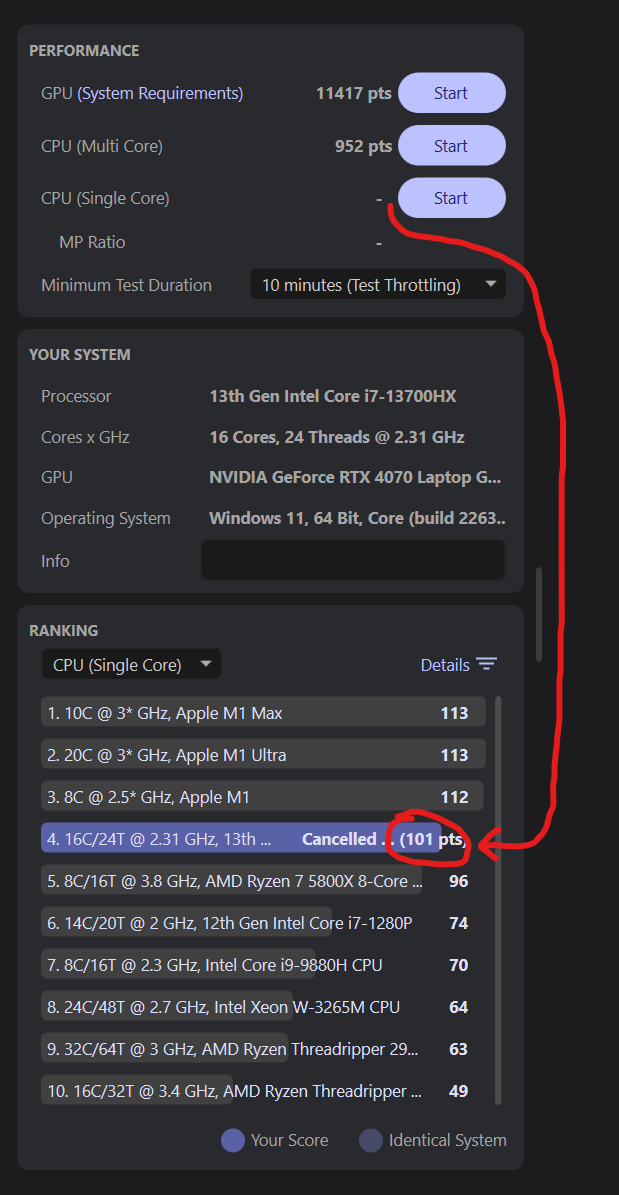This screenshot has width=619, height=1195.
Task: Click the Your Score legend circle
Action: tap(232, 1140)
